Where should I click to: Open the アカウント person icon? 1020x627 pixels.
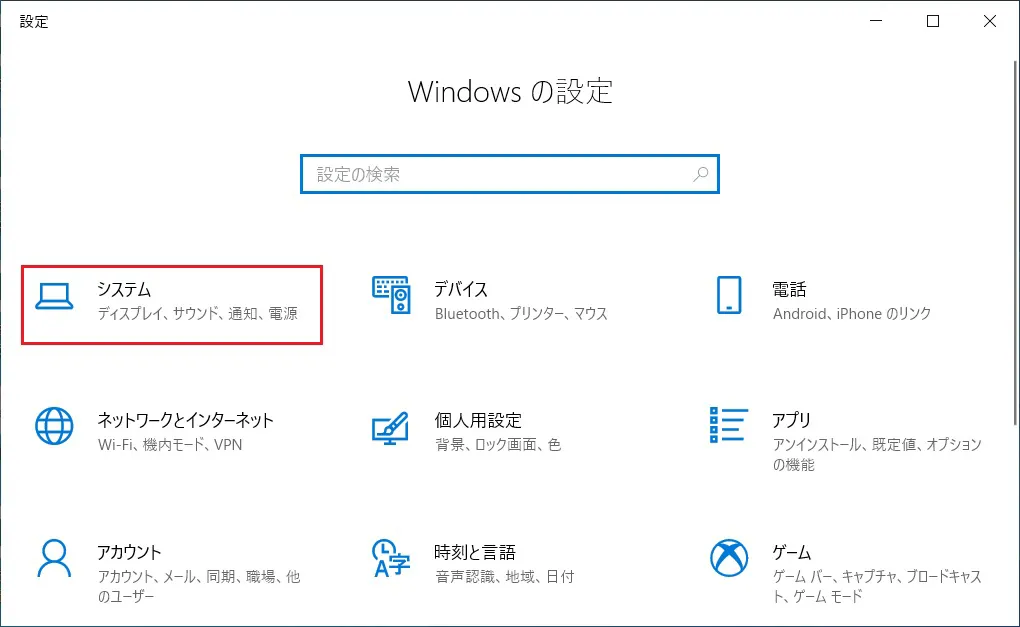click(x=54, y=558)
